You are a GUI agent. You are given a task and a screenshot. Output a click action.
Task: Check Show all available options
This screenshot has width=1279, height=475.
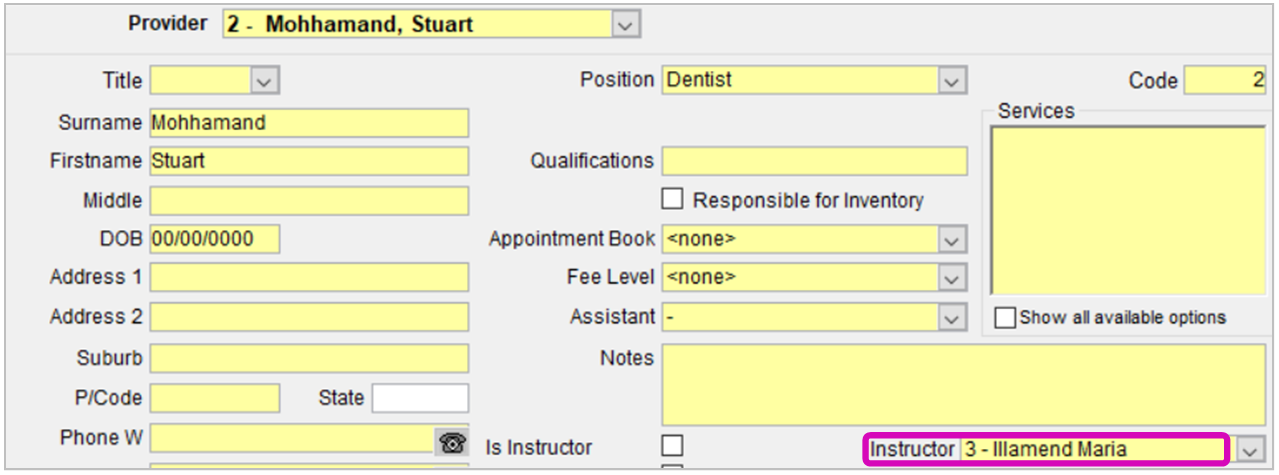1006,318
